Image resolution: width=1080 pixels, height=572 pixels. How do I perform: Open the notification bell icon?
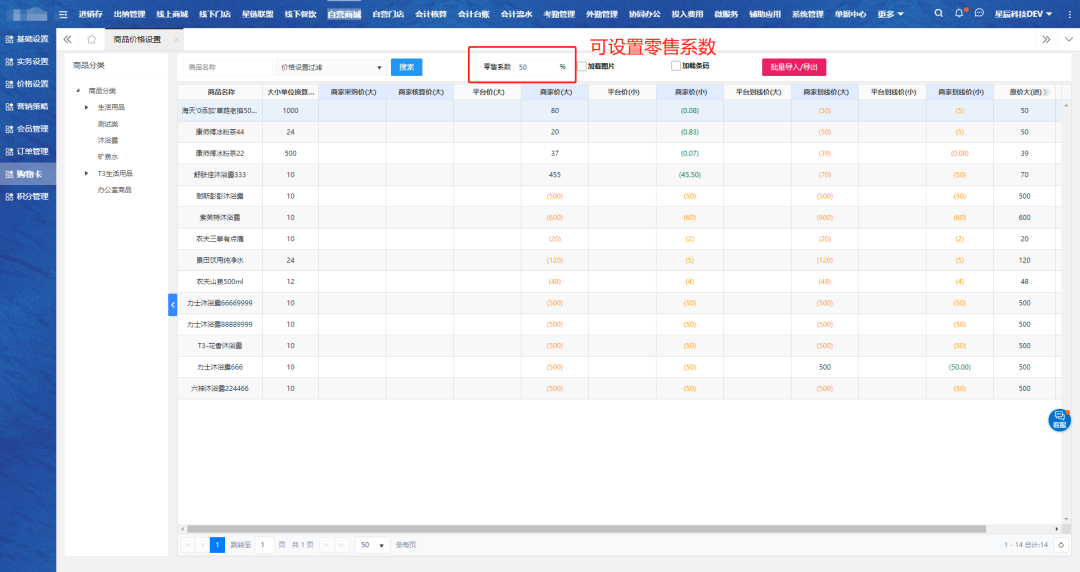point(959,14)
